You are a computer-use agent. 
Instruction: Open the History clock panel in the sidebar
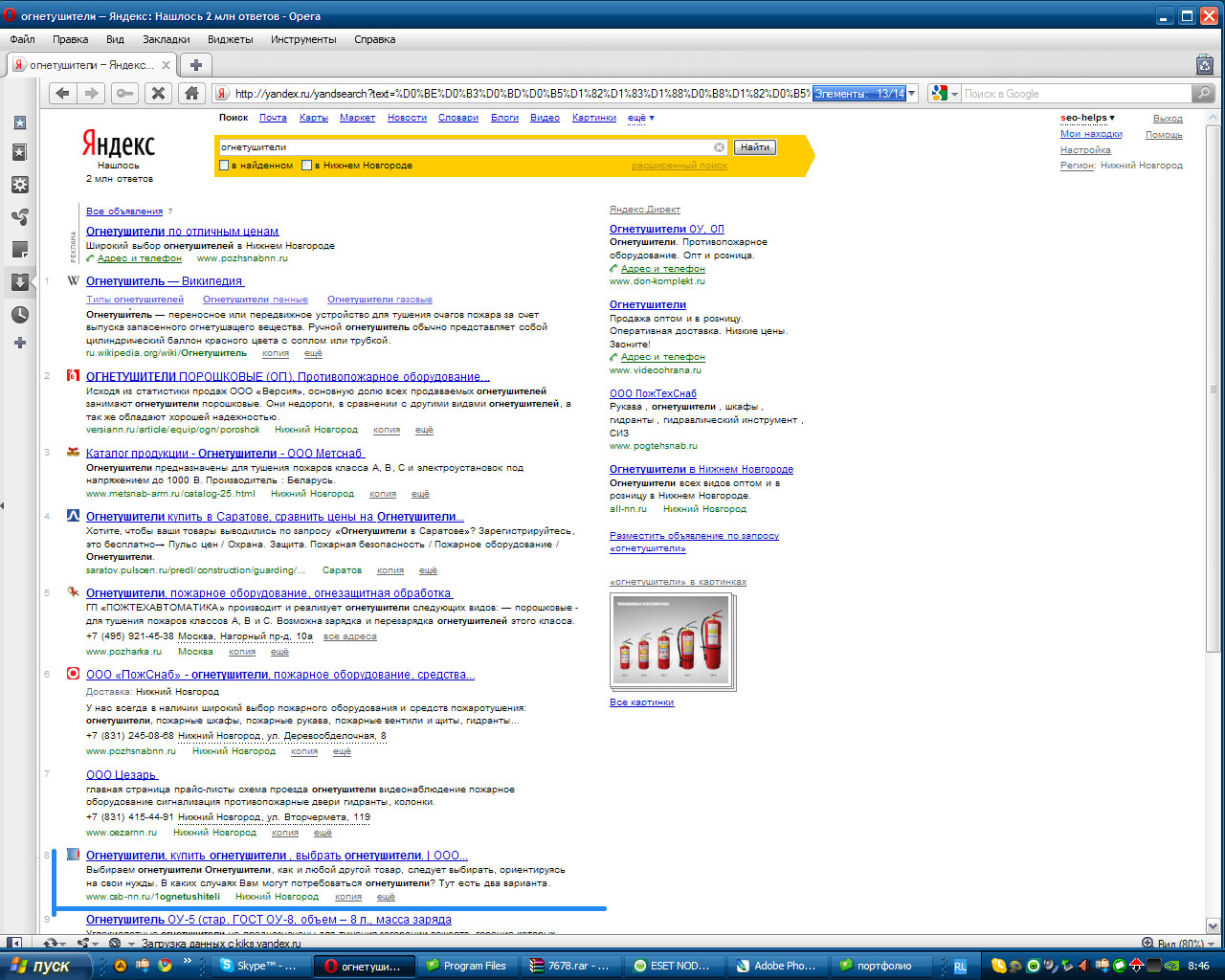[19, 315]
